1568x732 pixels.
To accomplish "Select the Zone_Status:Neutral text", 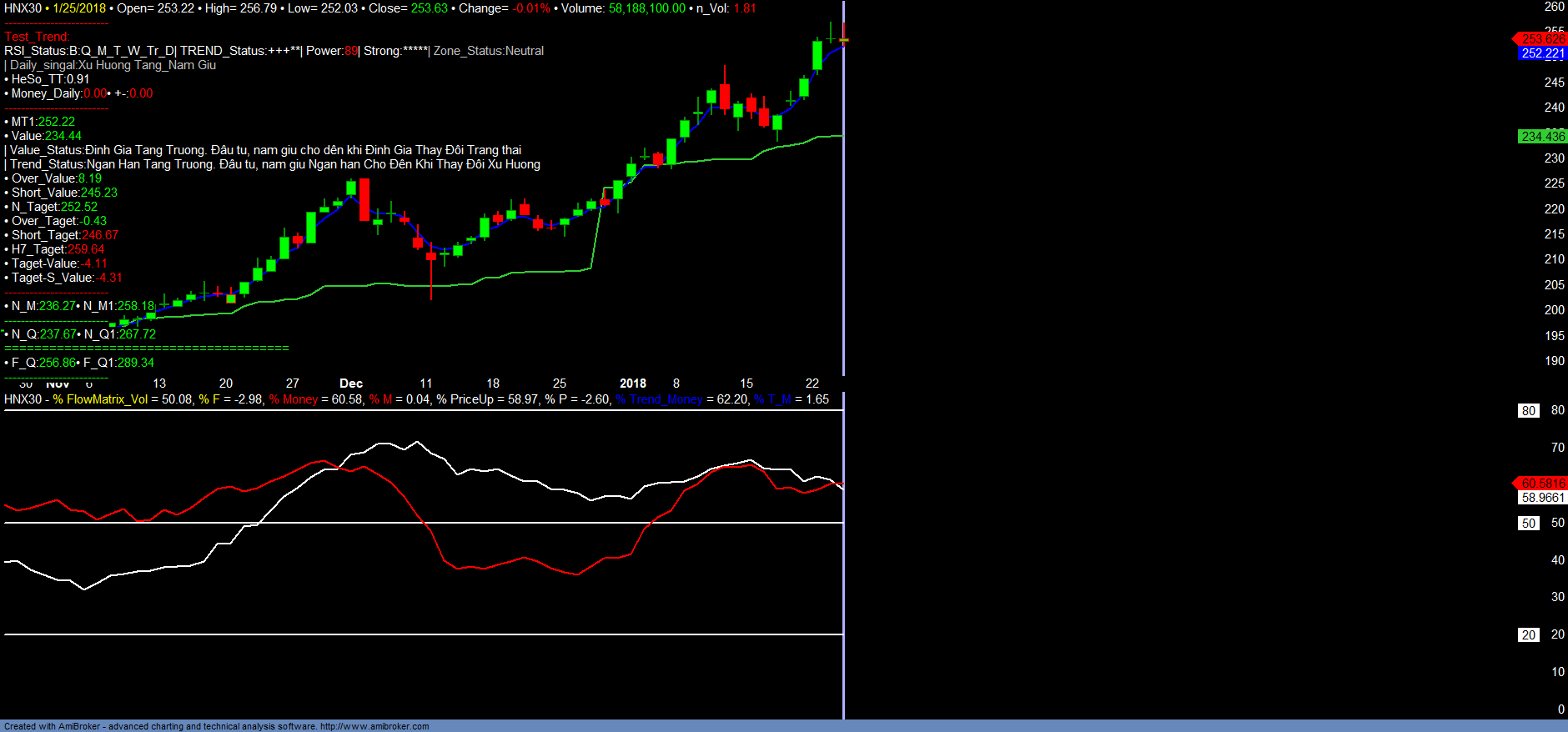I will [x=489, y=51].
